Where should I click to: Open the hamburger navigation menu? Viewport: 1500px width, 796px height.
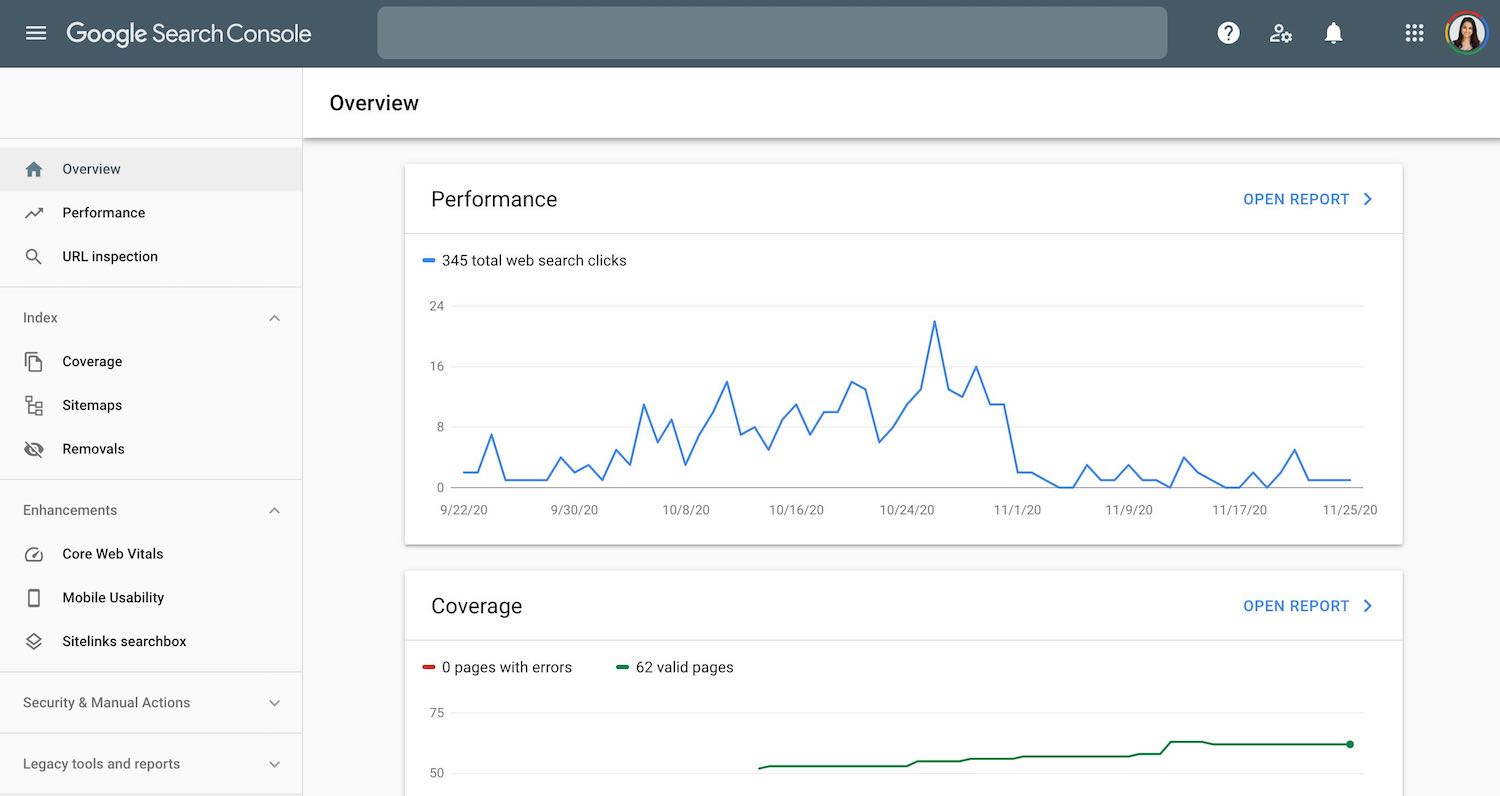coord(36,33)
